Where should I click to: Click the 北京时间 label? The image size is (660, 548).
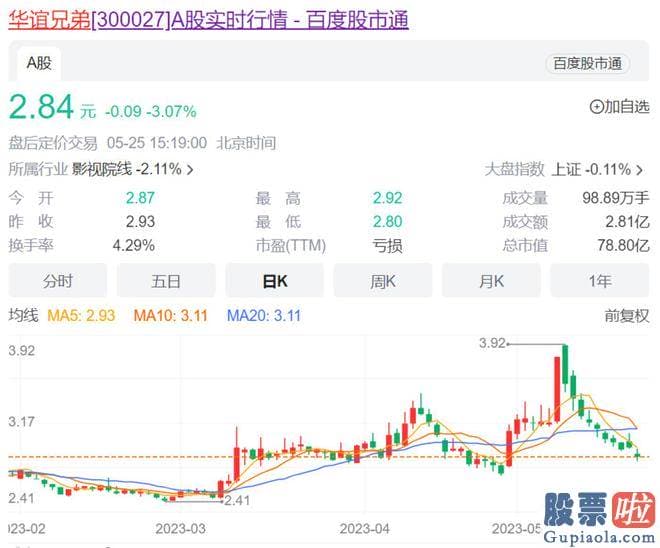click(246, 143)
